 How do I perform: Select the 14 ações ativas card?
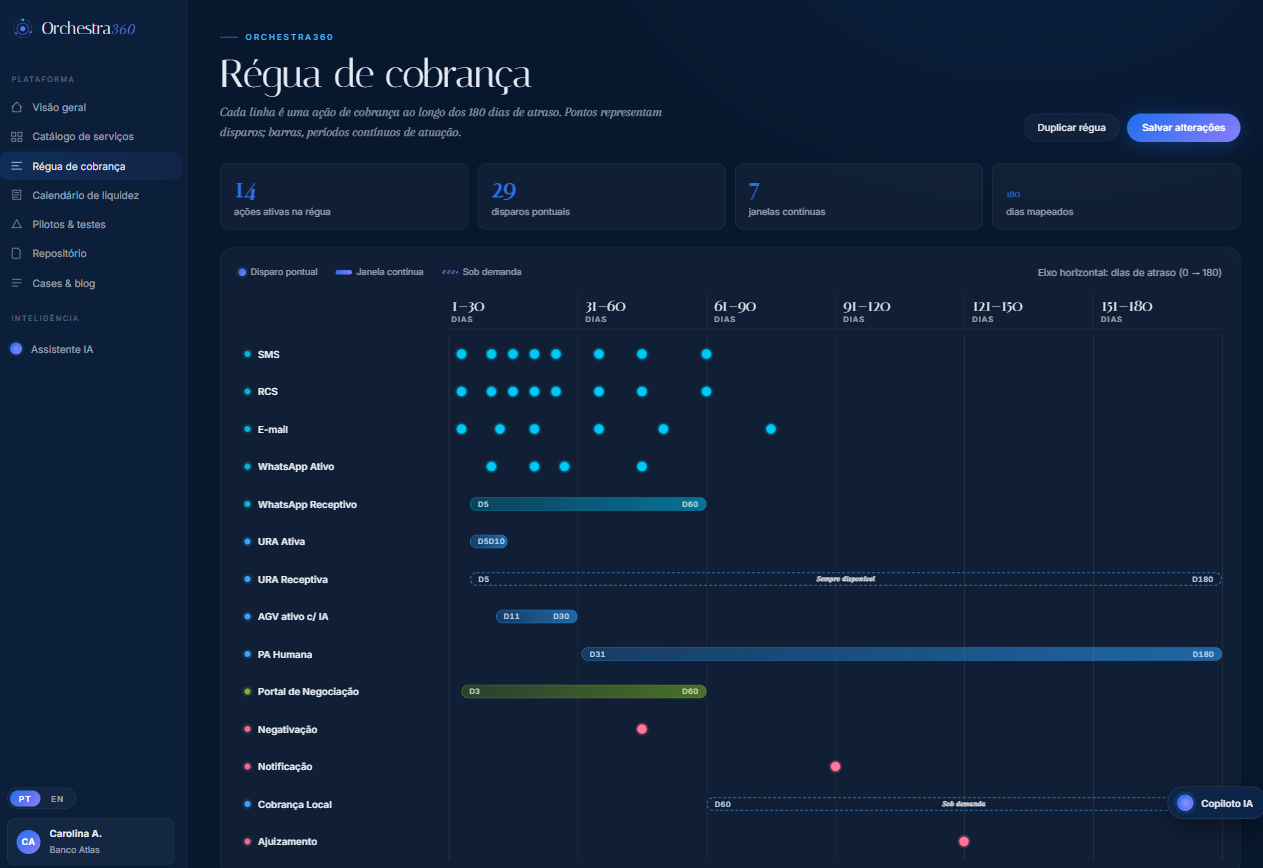click(x=344, y=197)
